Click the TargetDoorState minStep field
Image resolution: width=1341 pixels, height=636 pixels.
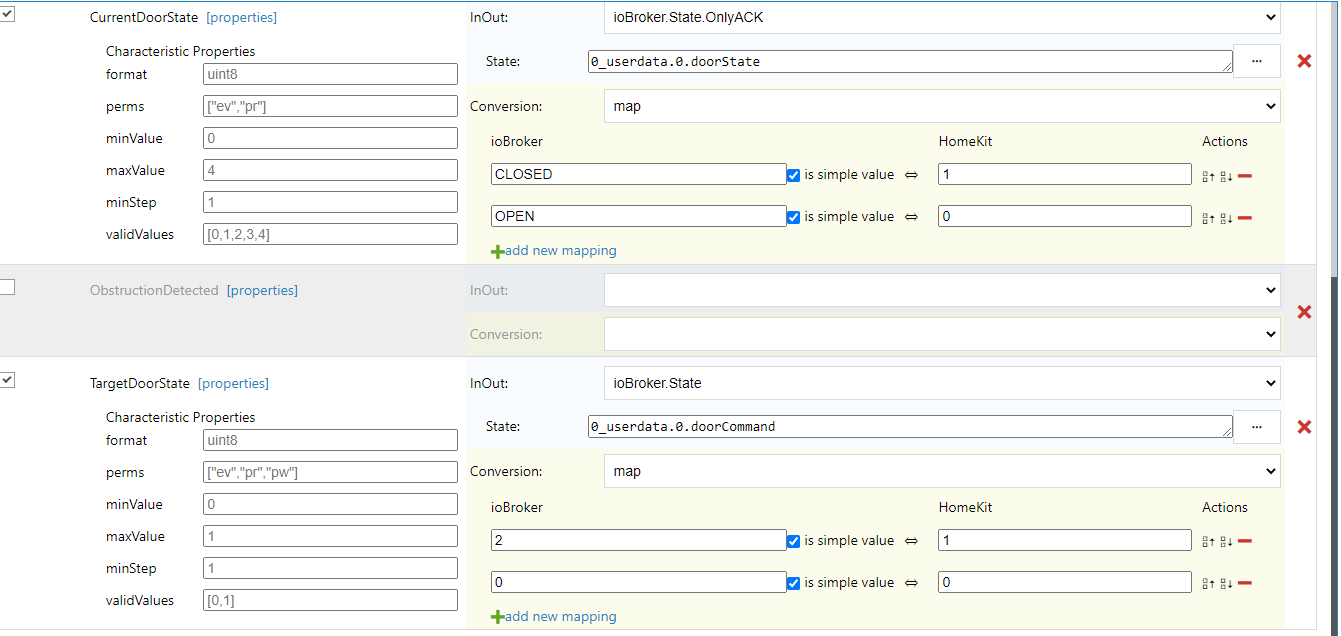tap(330, 568)
